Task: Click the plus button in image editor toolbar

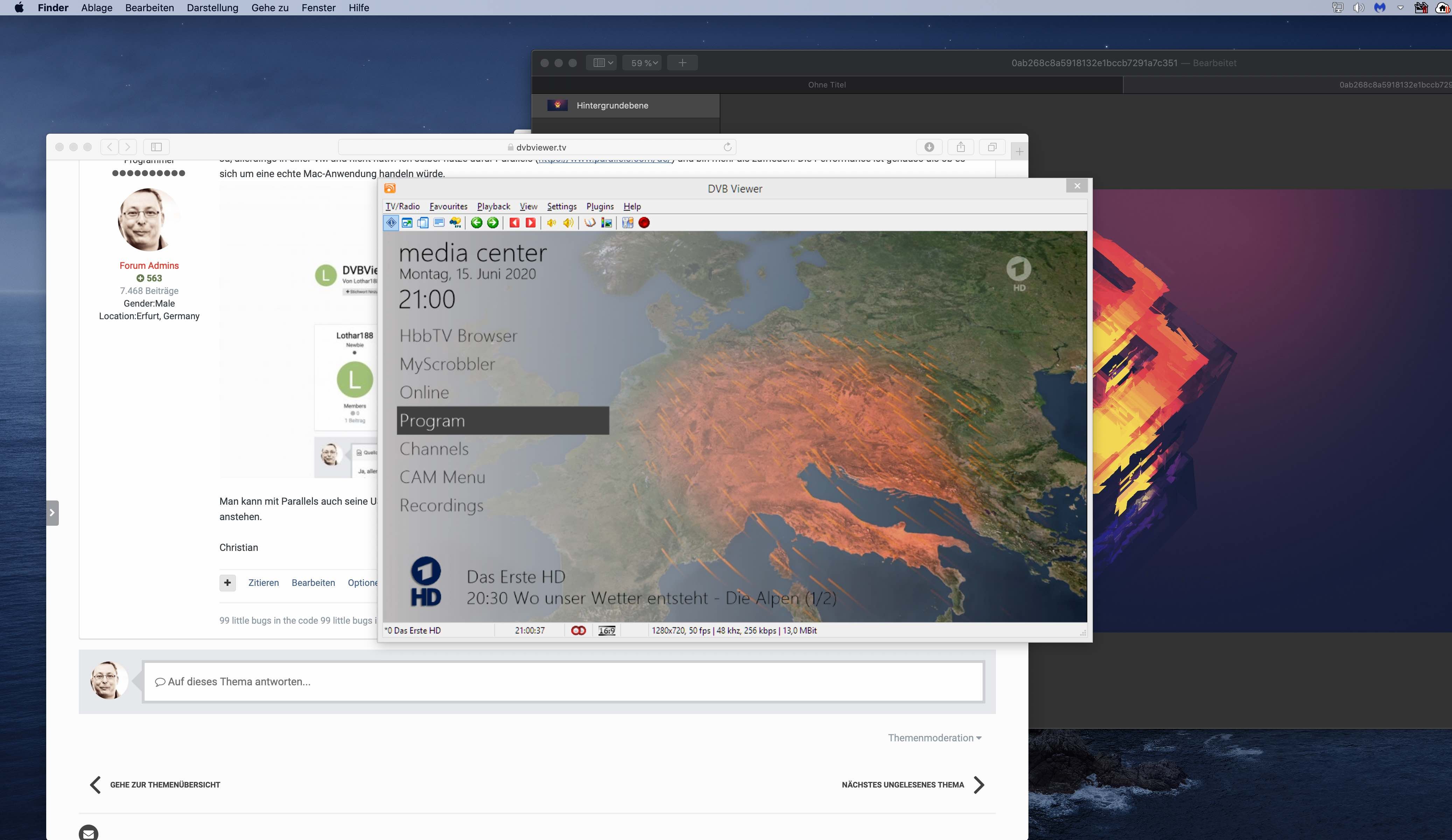Action: (x=682, y=63)
